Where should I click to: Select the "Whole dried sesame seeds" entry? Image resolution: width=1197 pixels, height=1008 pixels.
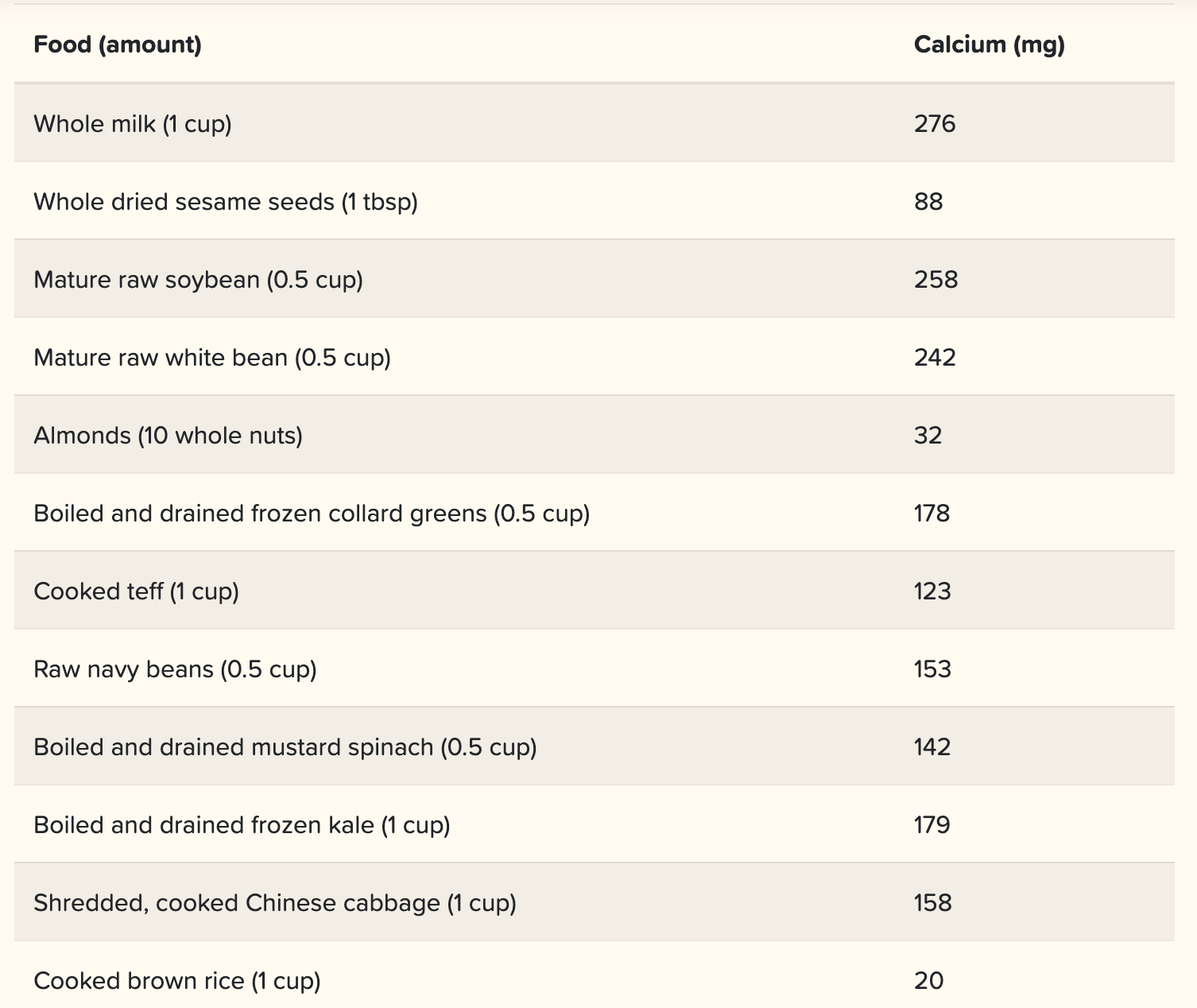[226, 202]
